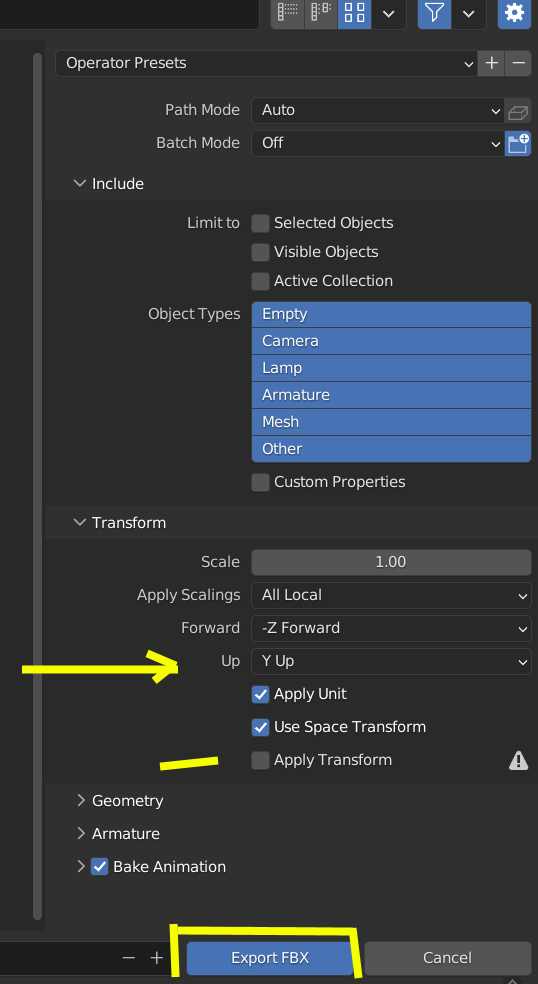Open the Operator Presets dropdown
Image resolution: width=538 pixels, height=984 pixels.
click(x=266, y=63)
